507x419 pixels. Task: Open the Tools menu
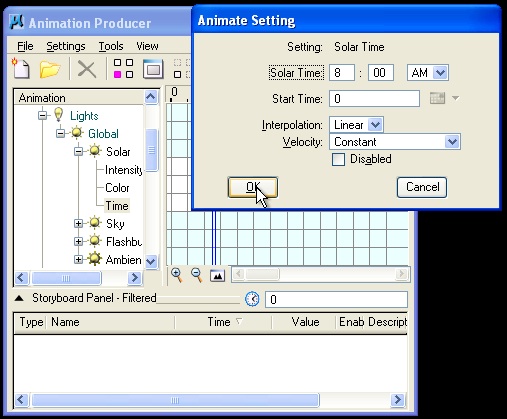pos(111,46)
